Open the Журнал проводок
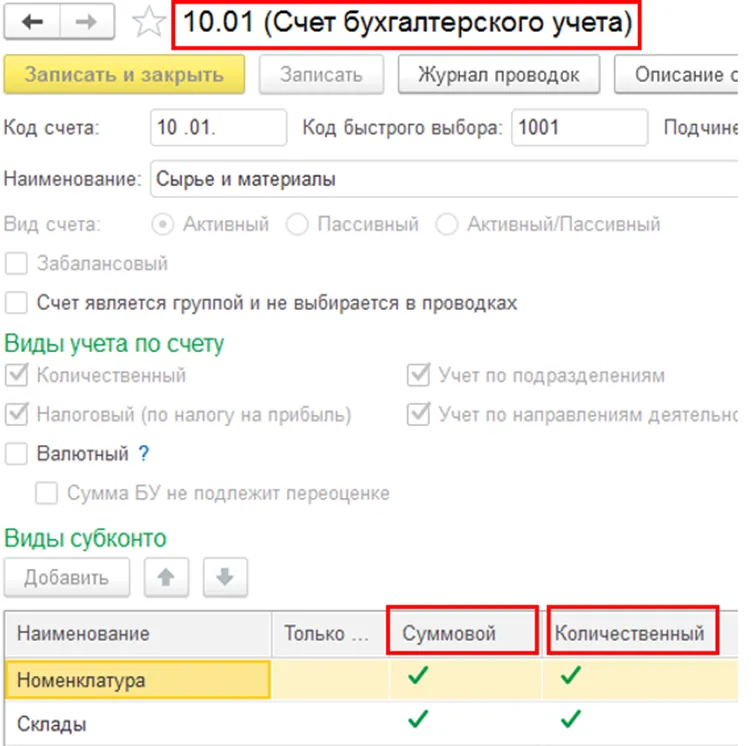Screen dimensions: 755x746 pyautogui.click(x=501, y=75)
